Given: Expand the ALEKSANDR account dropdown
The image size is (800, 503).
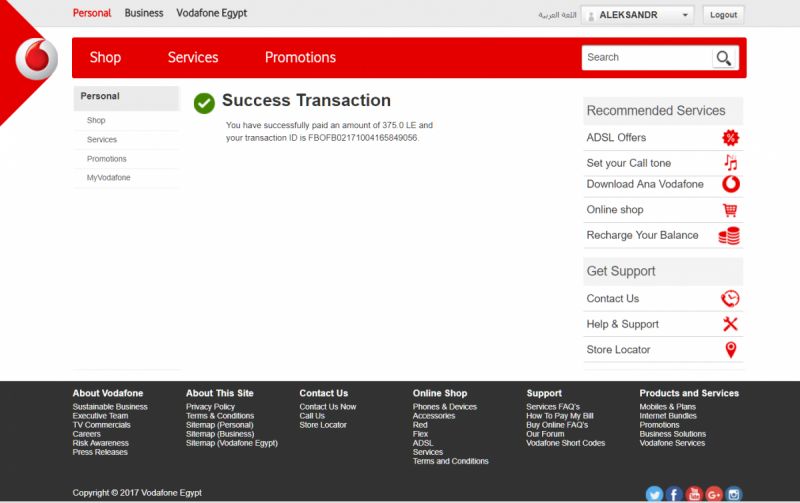Looking at the screenshot, I should click(685, 15).
